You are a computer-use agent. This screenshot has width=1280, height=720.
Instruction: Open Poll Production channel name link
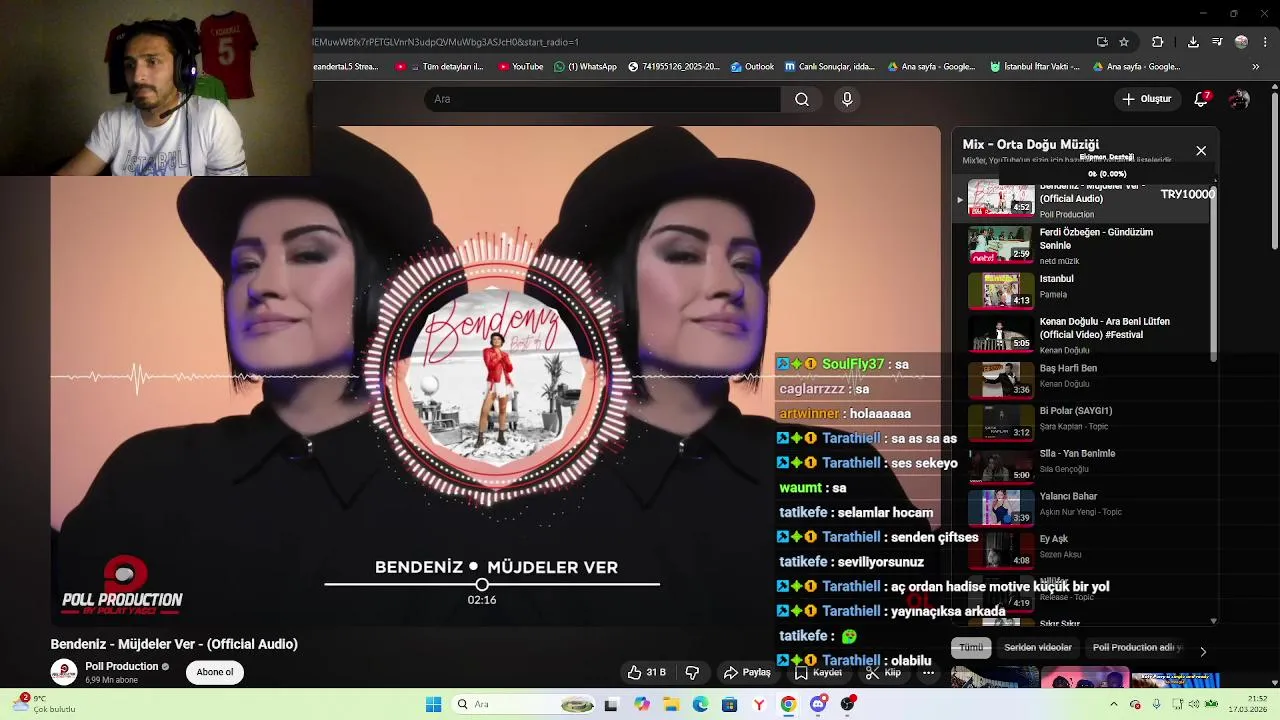tap(122, 666)
